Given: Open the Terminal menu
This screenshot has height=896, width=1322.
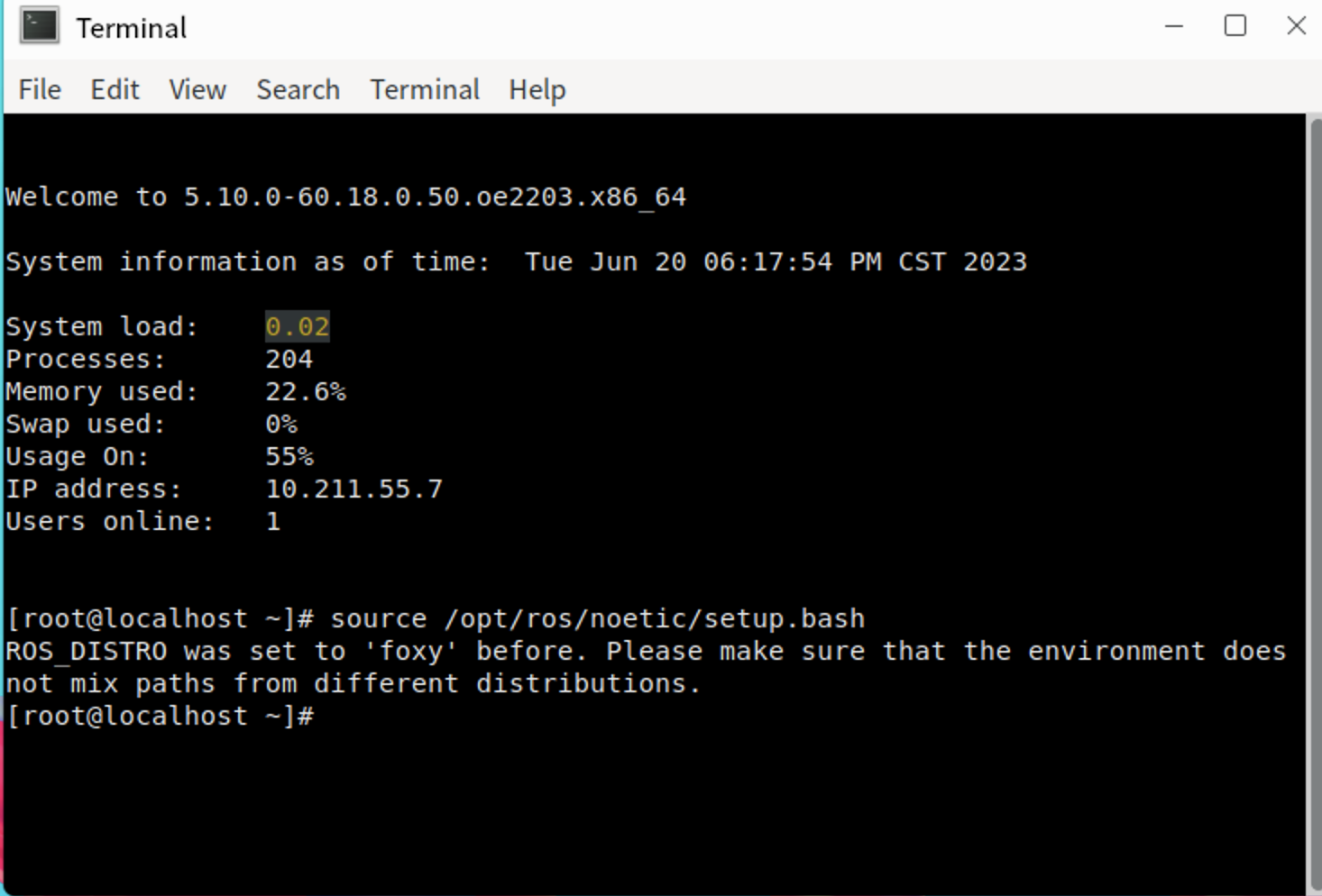Looking at the screenshot, I should tap(425, 90).
